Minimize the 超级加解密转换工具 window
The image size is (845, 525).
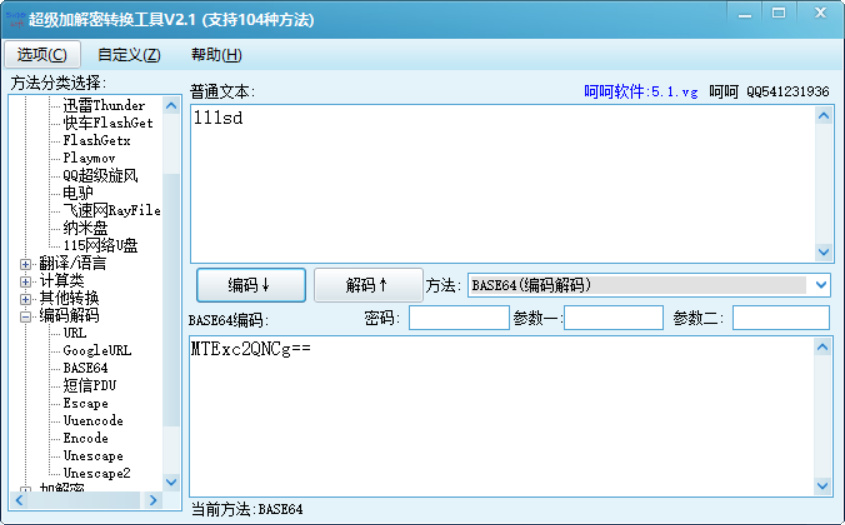pos(745,15)
